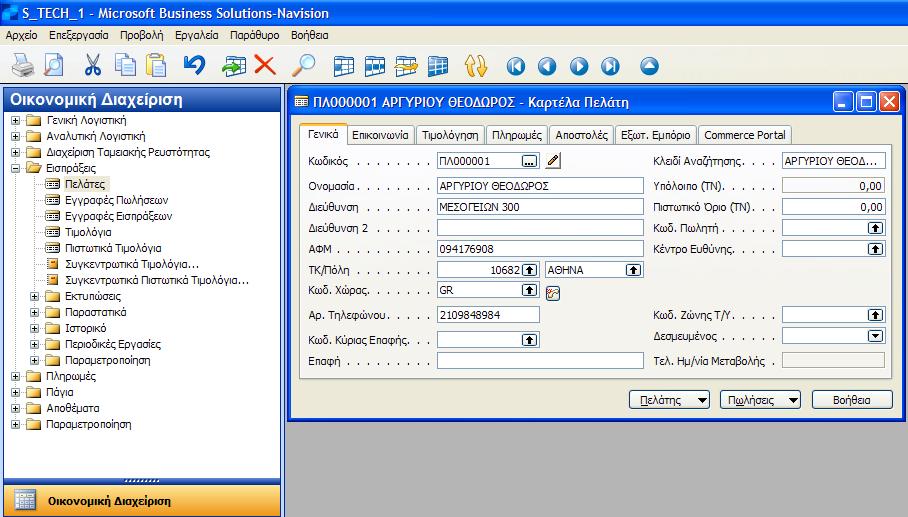Open lookup arrow for city ΑΘΗΝΑ

pyautogui.click(x=634, y=270)
